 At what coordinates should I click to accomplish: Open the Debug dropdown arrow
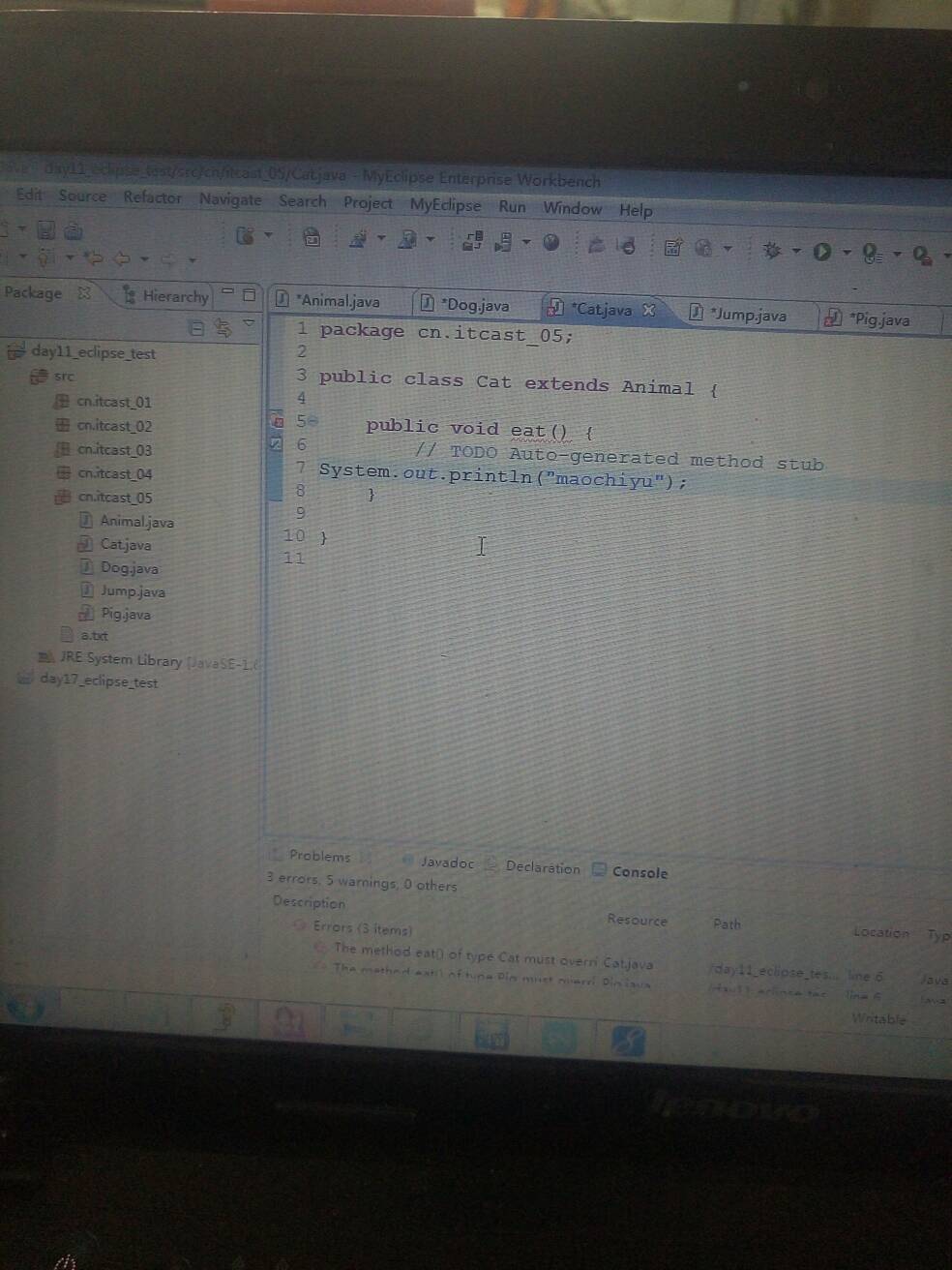pos(796,252)
